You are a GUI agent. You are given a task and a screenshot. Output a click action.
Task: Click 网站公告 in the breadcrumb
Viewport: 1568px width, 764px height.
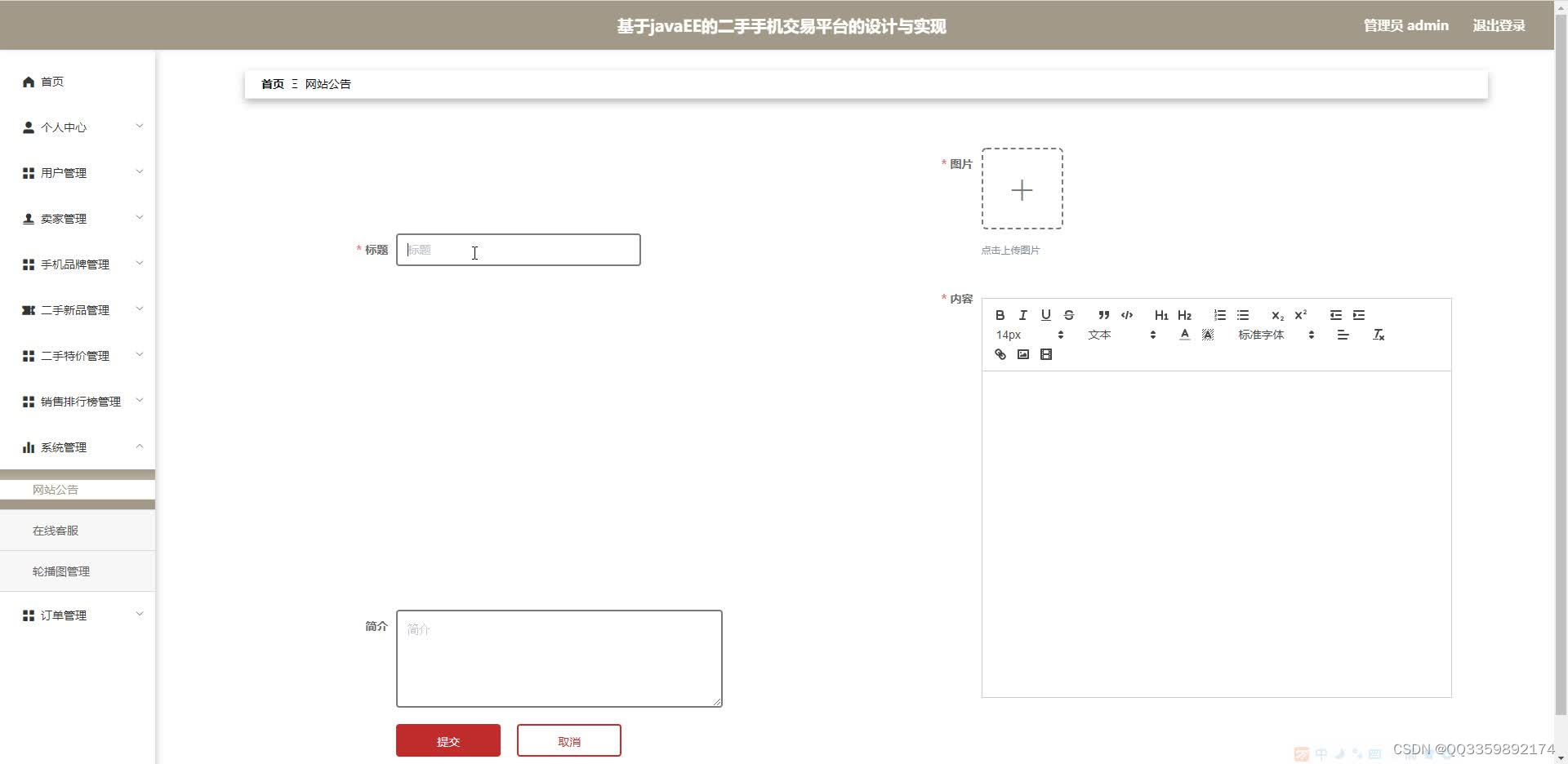coord(328,84)
